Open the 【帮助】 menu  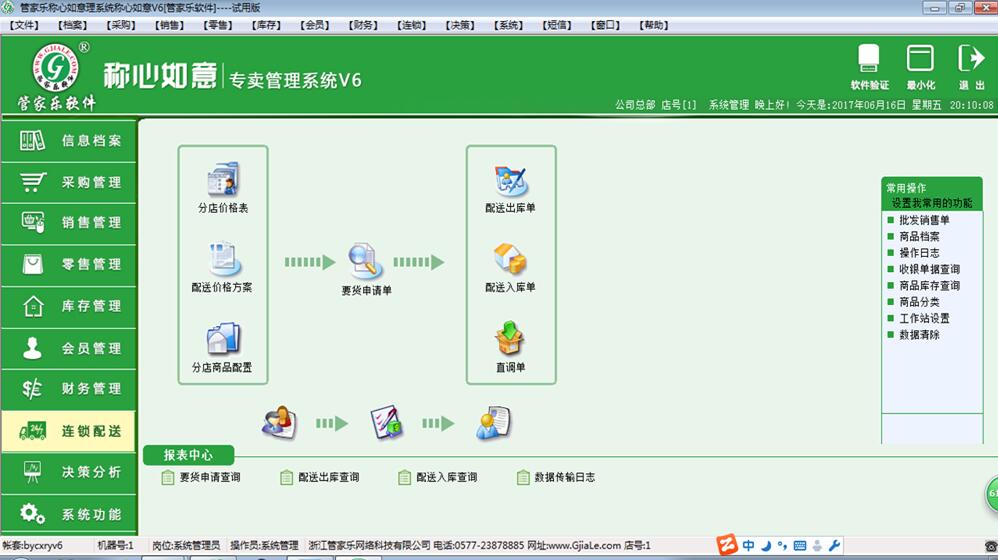(653, 25)
